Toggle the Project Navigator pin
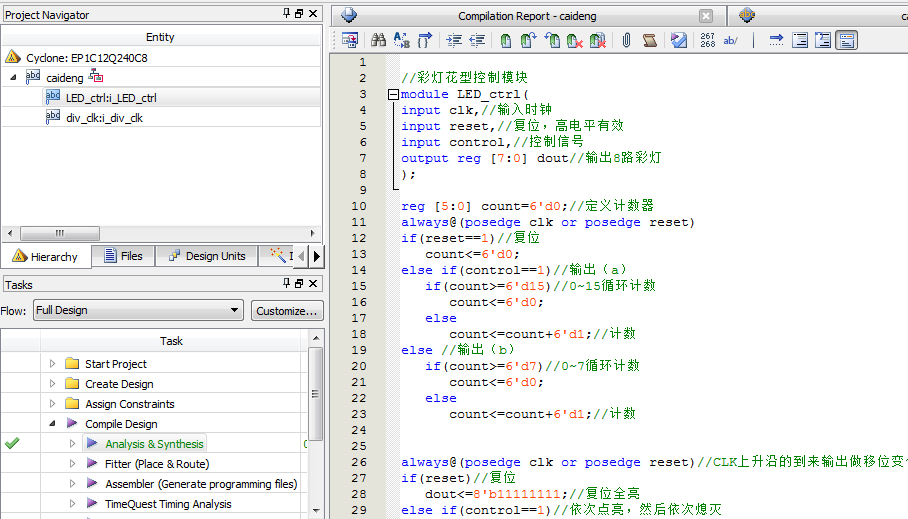Image resolution: width=908 pixels, height=519 pixels. click(x=286, y=14)
